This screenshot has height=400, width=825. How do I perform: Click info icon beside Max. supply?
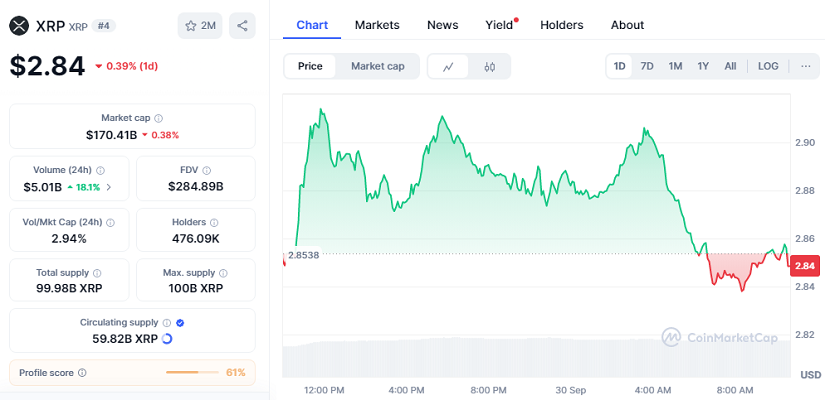coord(223,273)
